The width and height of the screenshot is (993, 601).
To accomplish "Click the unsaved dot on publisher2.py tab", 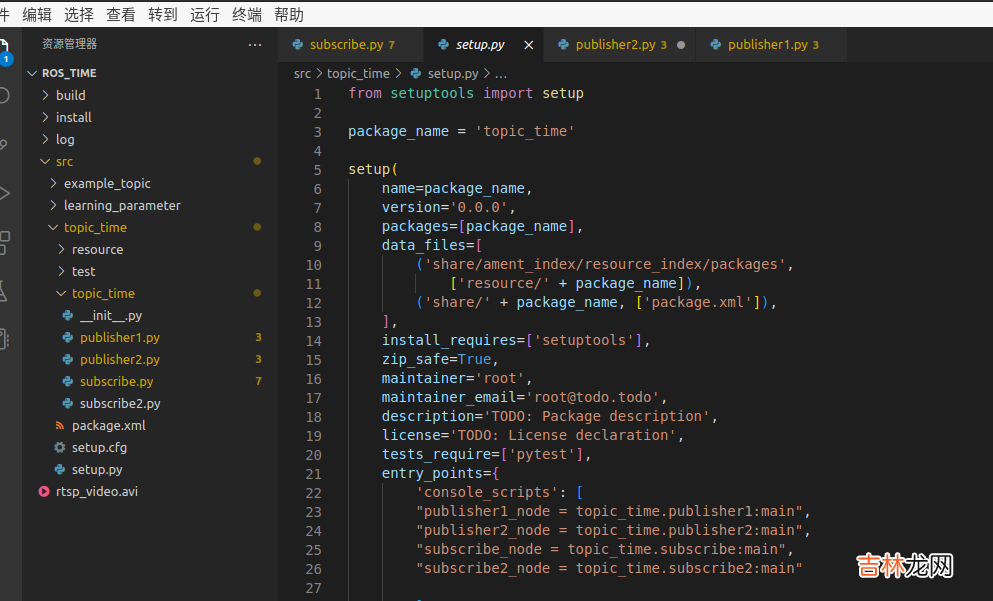I will tap(681, 45).
